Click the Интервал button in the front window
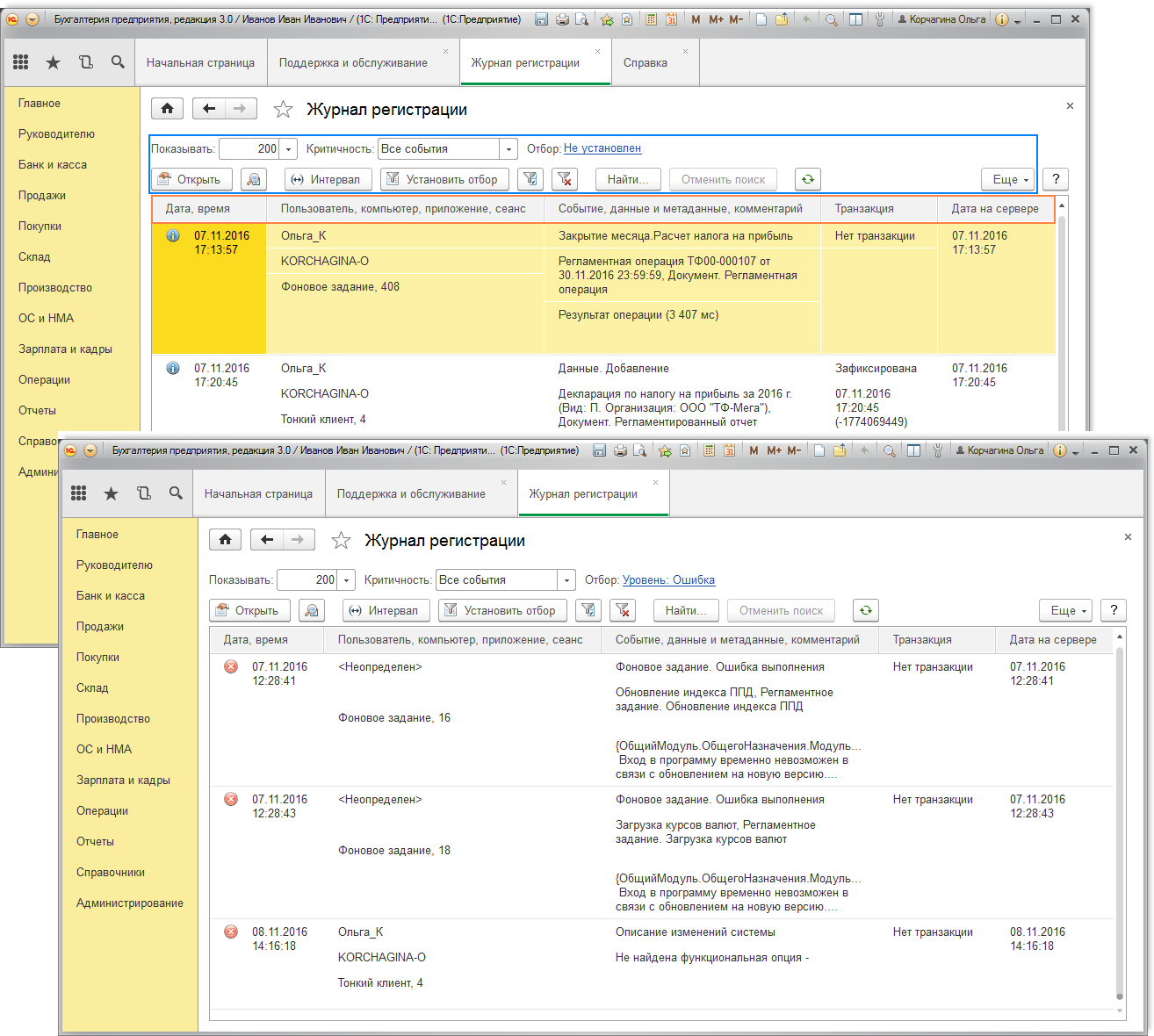The image size is (1154, 1036). [x=386, y=610]
